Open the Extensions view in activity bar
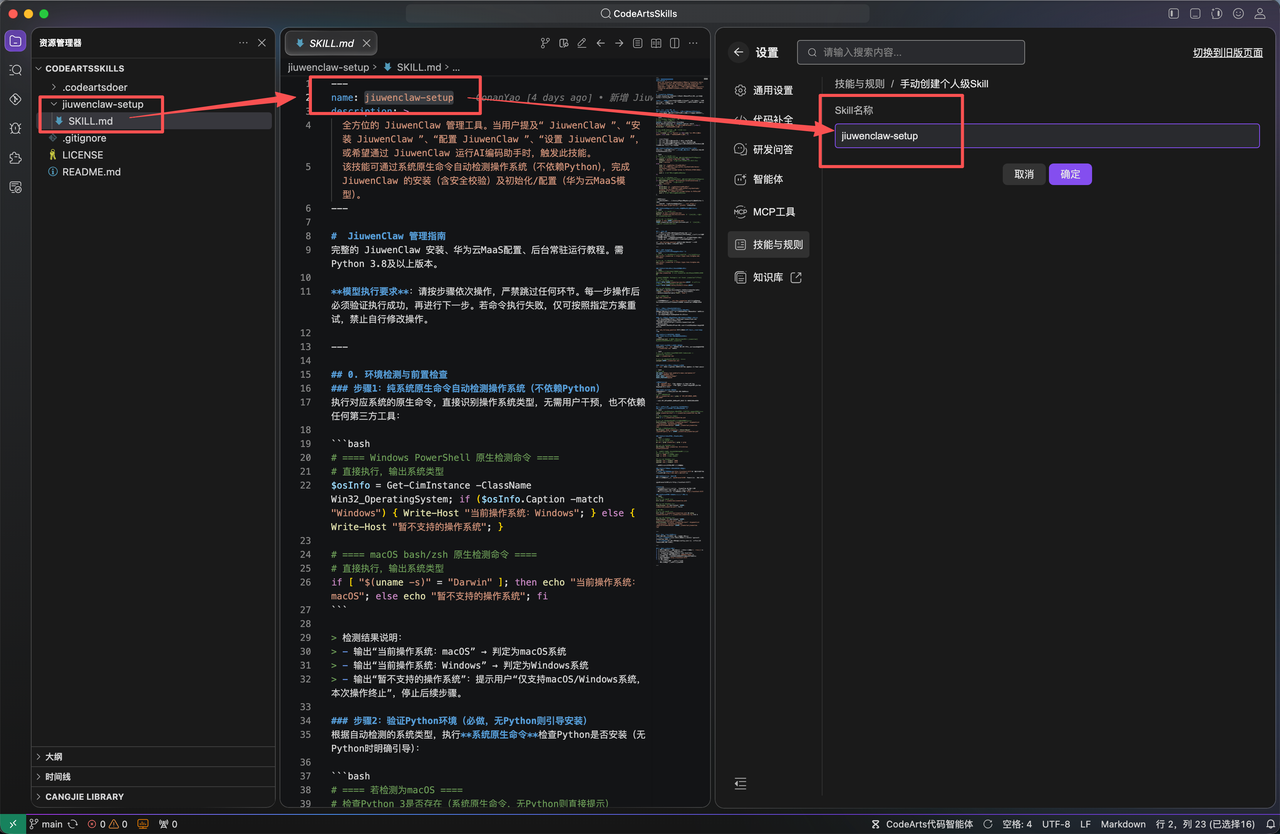 click(15, 158)
